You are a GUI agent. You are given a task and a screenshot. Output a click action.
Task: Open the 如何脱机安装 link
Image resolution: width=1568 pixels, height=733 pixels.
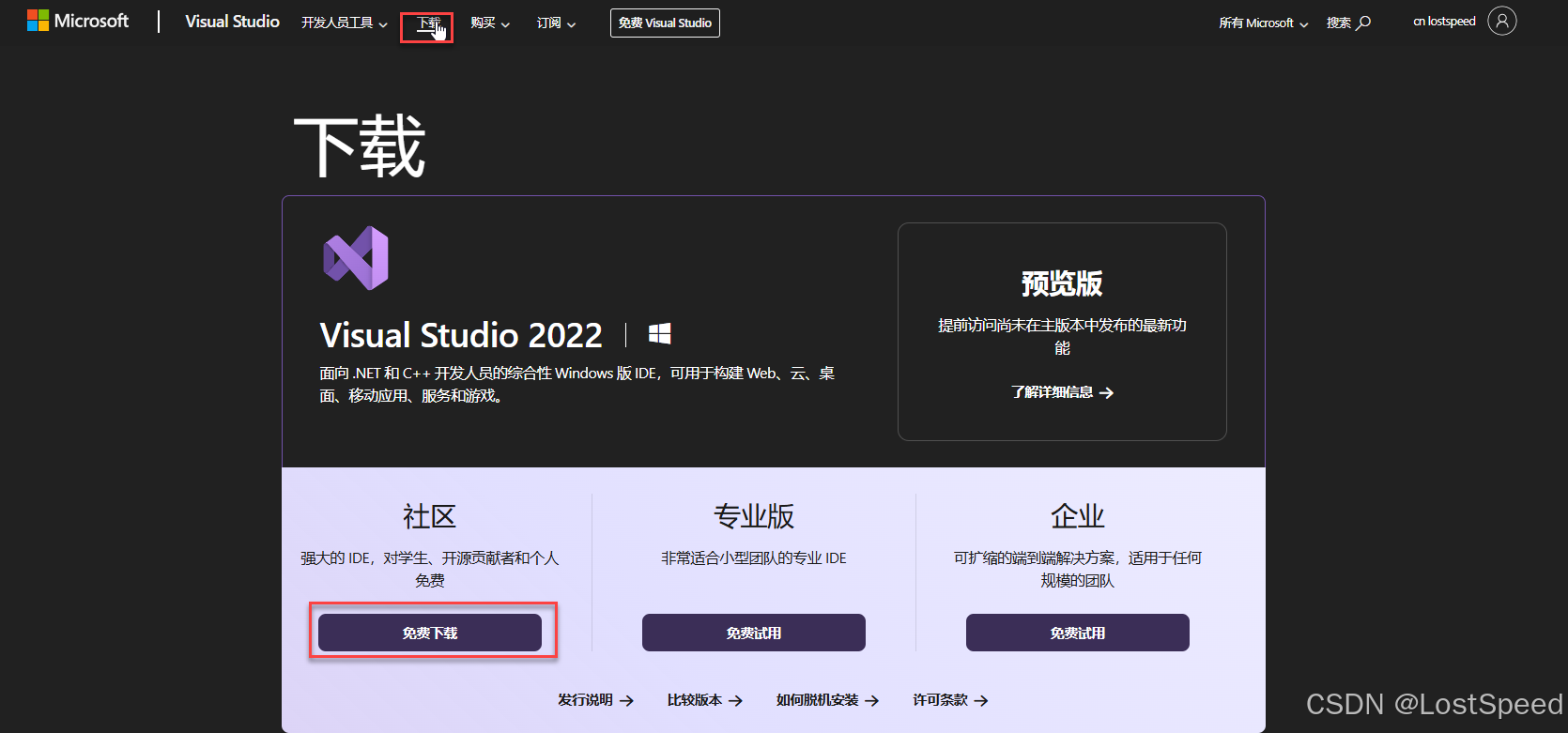tap(827, 700)
